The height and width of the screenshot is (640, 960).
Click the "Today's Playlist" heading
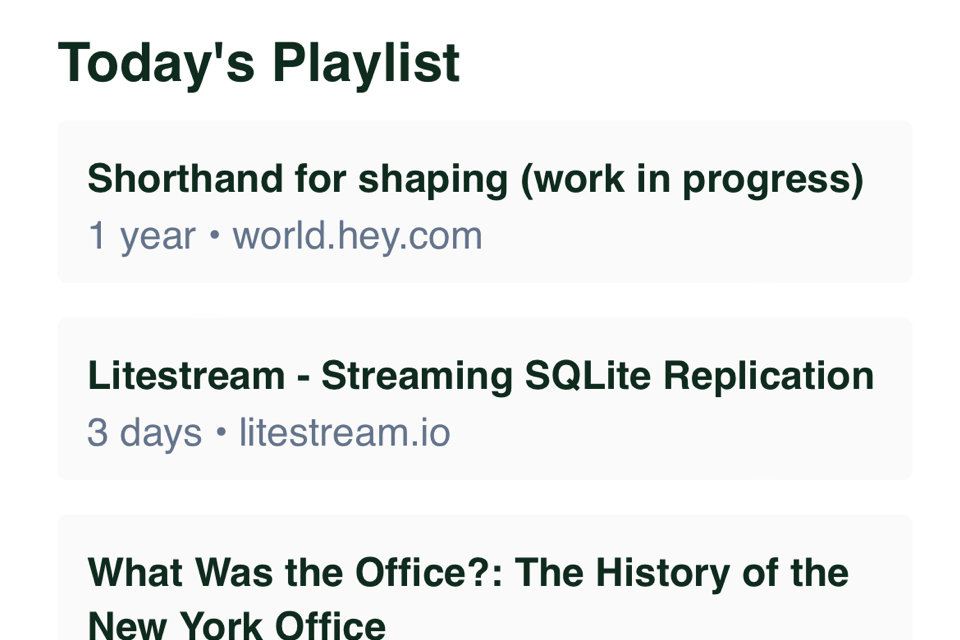[258, 62]
